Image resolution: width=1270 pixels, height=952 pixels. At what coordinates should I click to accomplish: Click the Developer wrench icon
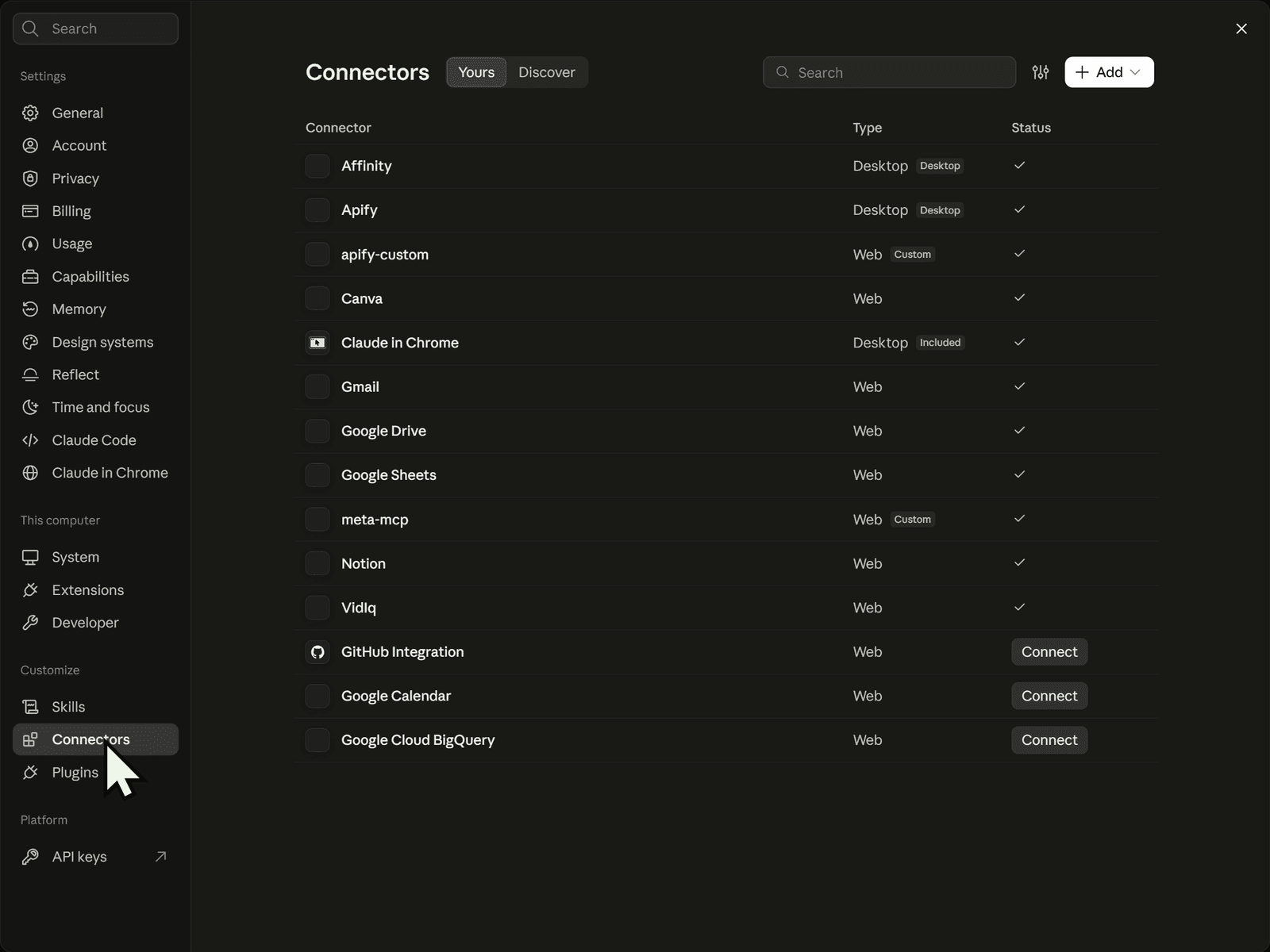point(30,623)
